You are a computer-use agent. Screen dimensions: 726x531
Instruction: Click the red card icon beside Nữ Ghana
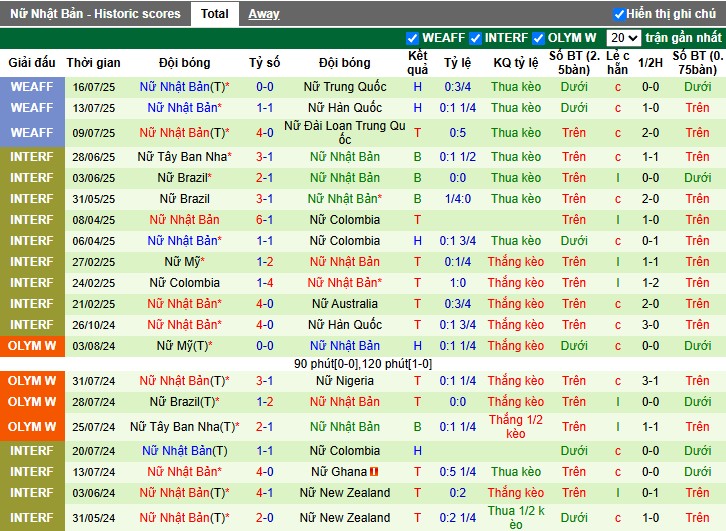(x=373, y=472)
